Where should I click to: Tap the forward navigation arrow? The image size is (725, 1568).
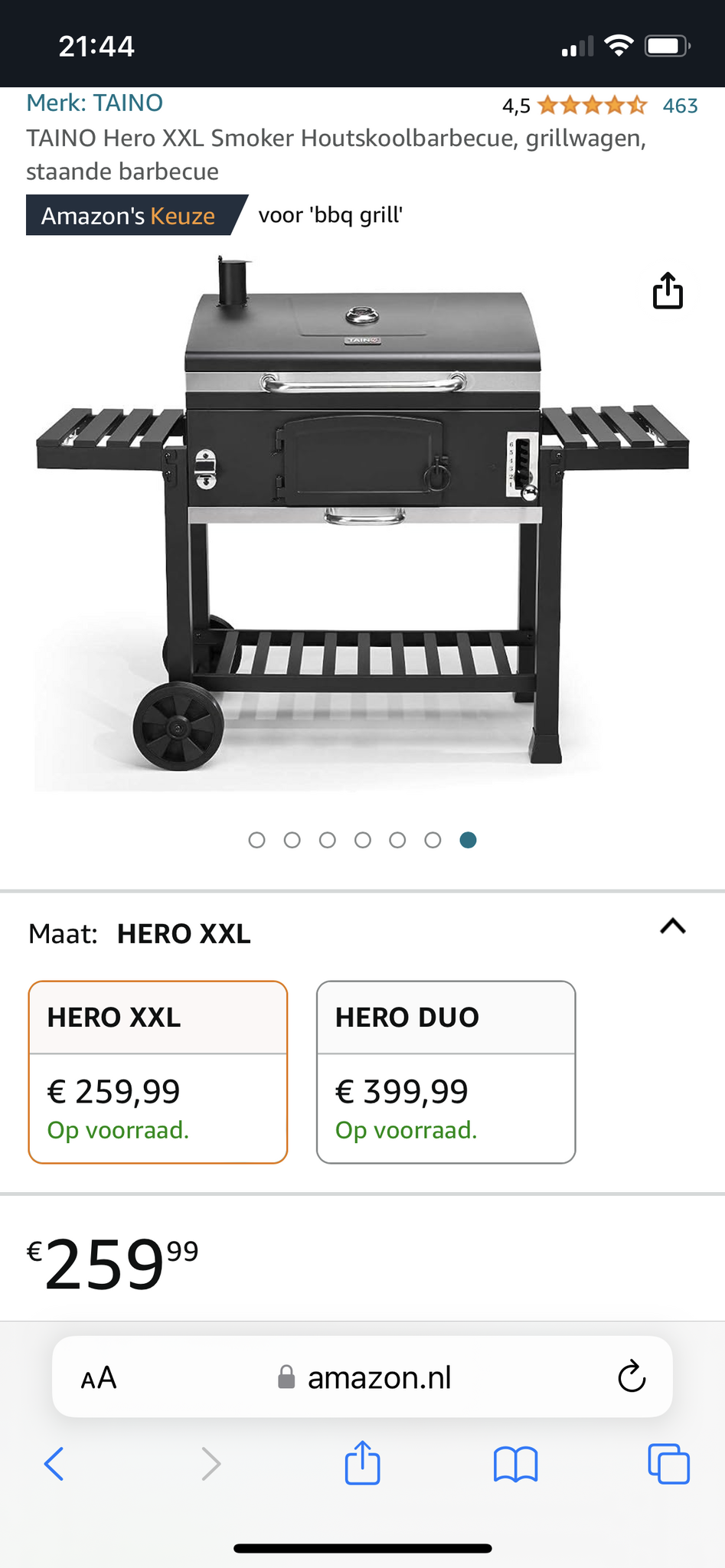coord(211,1464)
